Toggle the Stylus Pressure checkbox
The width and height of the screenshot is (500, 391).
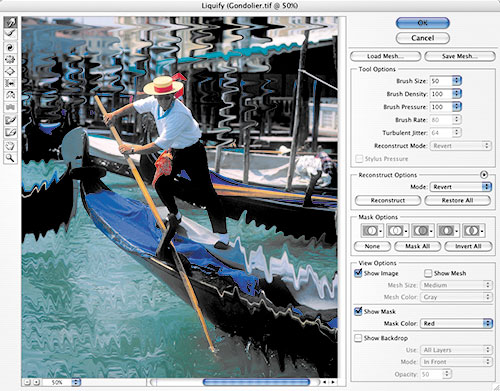(x=359, y=159)
